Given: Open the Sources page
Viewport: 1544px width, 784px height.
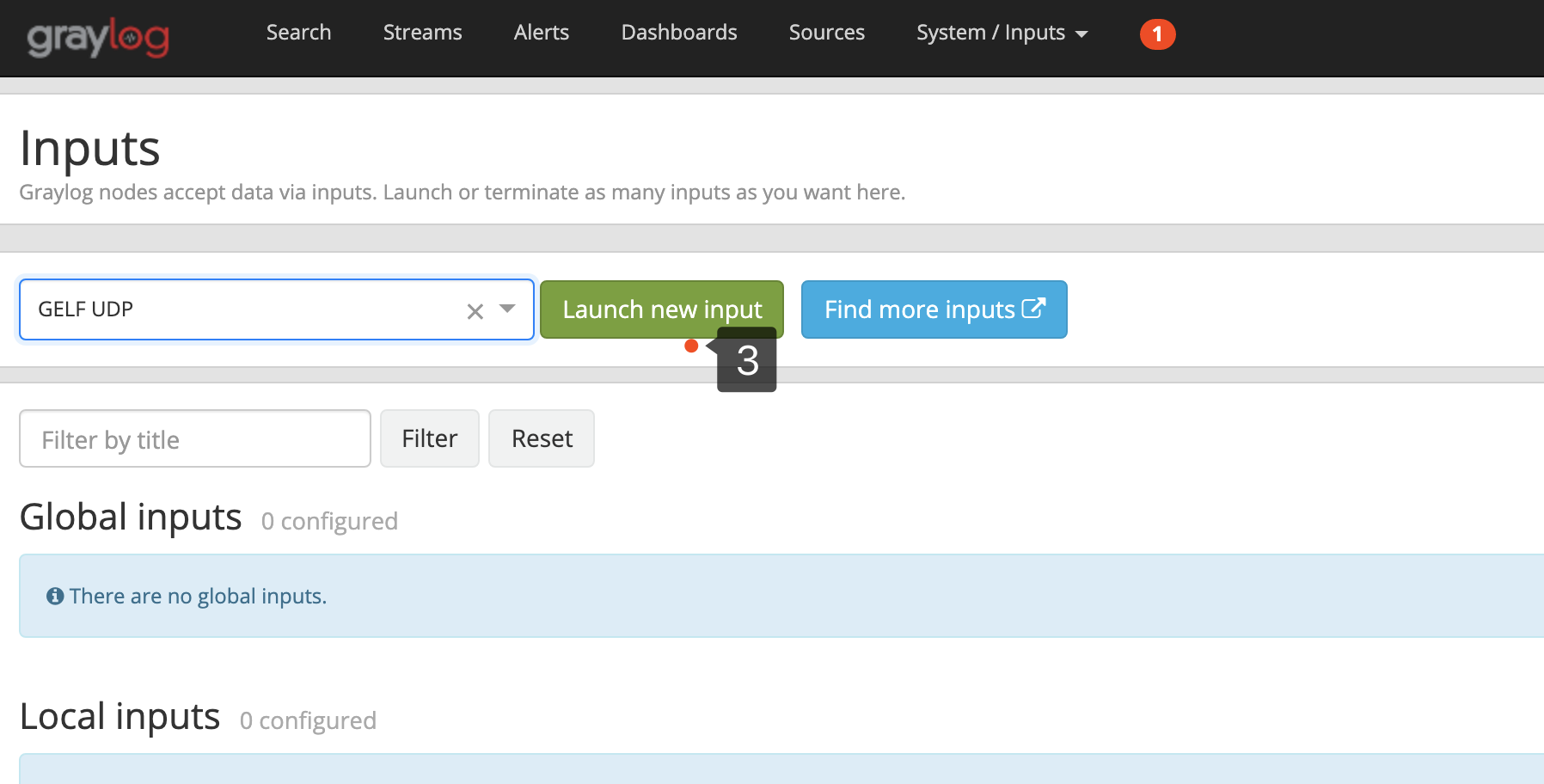Looking at the screenshot, I should [x=827, y=33].
